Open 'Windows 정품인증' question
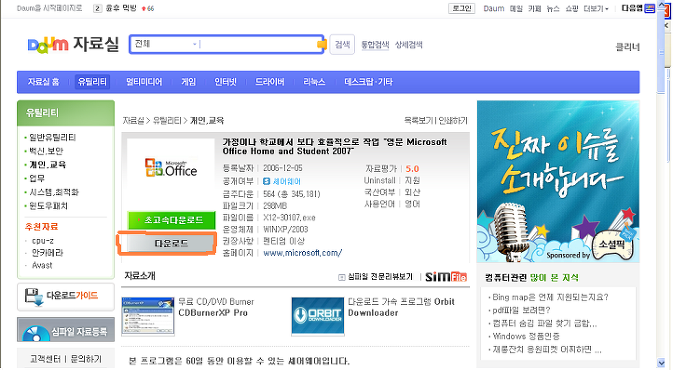The image size is (673, 370). (526, 336)
